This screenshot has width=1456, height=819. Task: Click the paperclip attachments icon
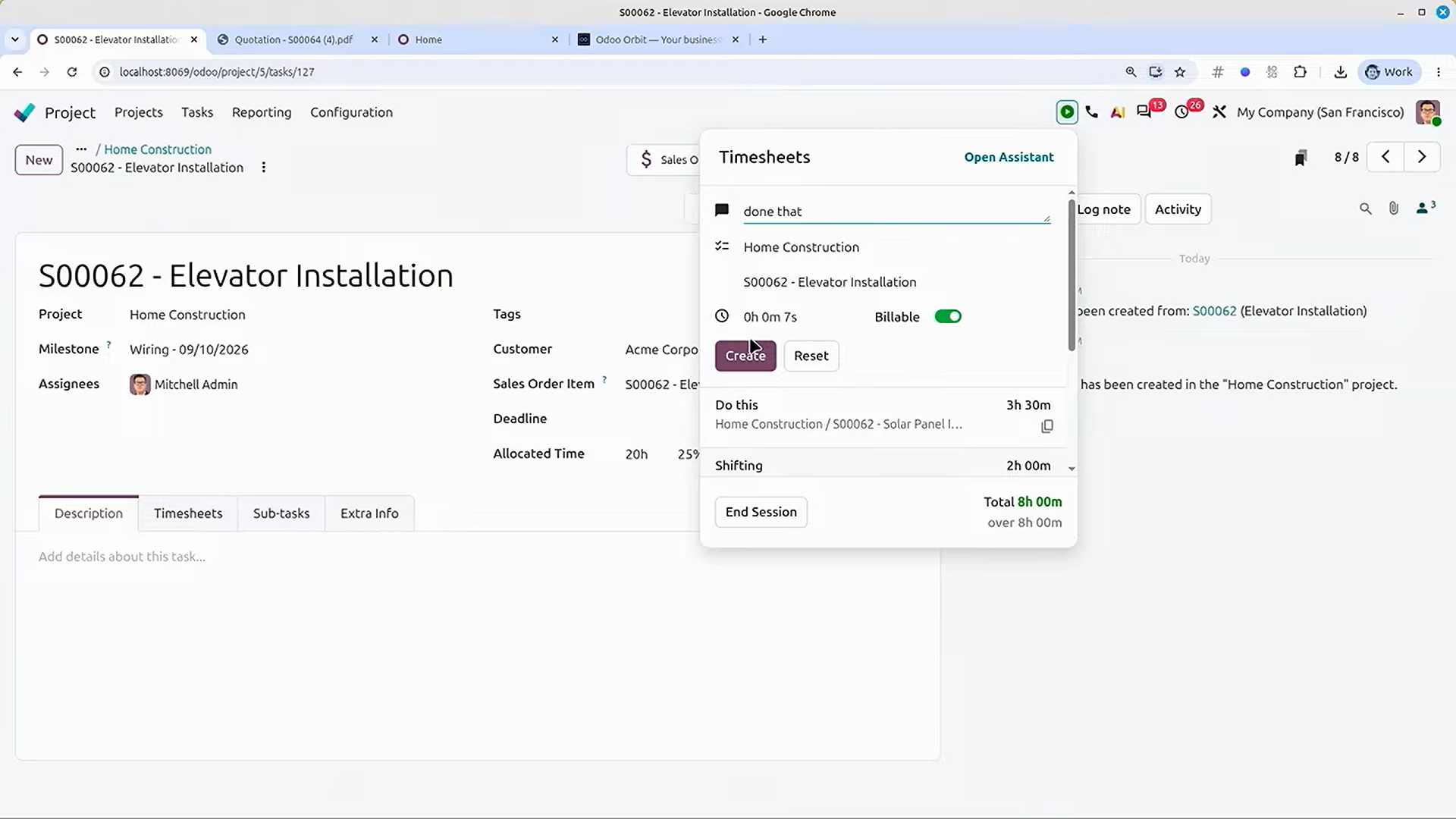click(x=1394, y=209)
